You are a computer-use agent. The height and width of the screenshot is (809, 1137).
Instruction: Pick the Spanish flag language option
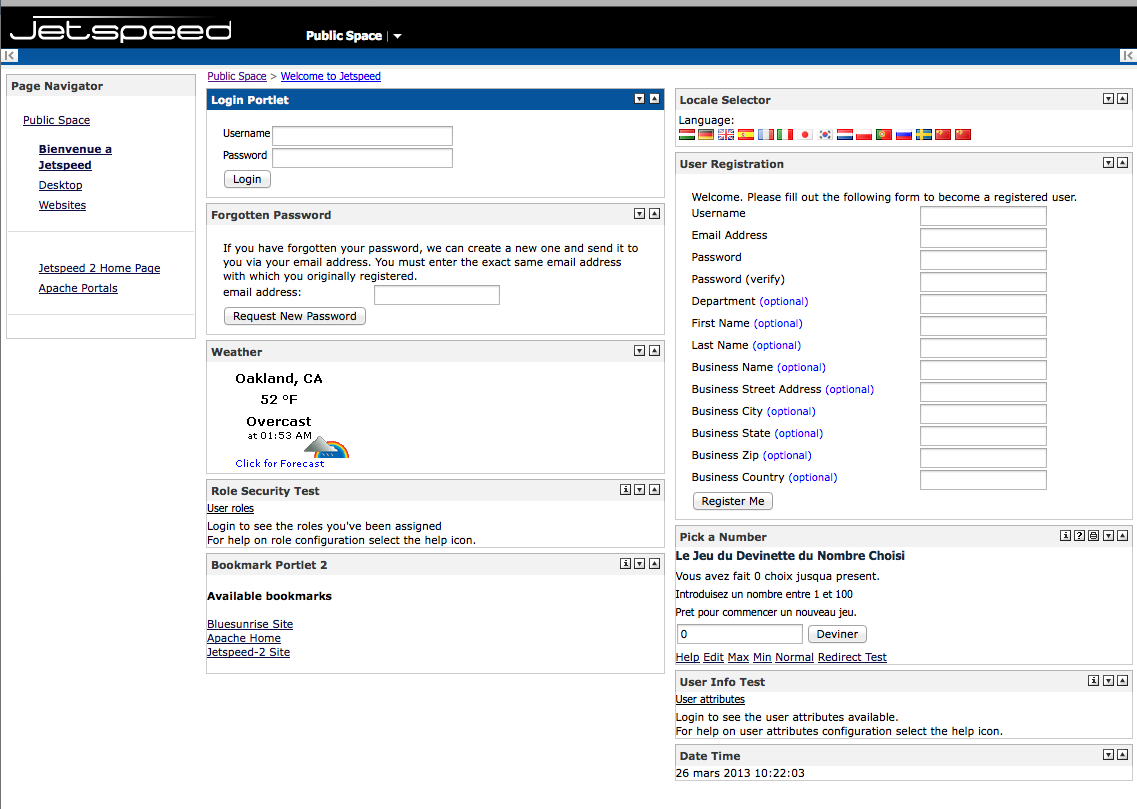[746, 135]
